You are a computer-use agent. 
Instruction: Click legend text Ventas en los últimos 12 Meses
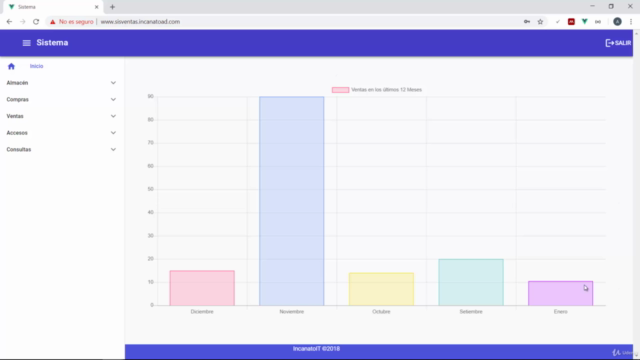coord(387,90)
